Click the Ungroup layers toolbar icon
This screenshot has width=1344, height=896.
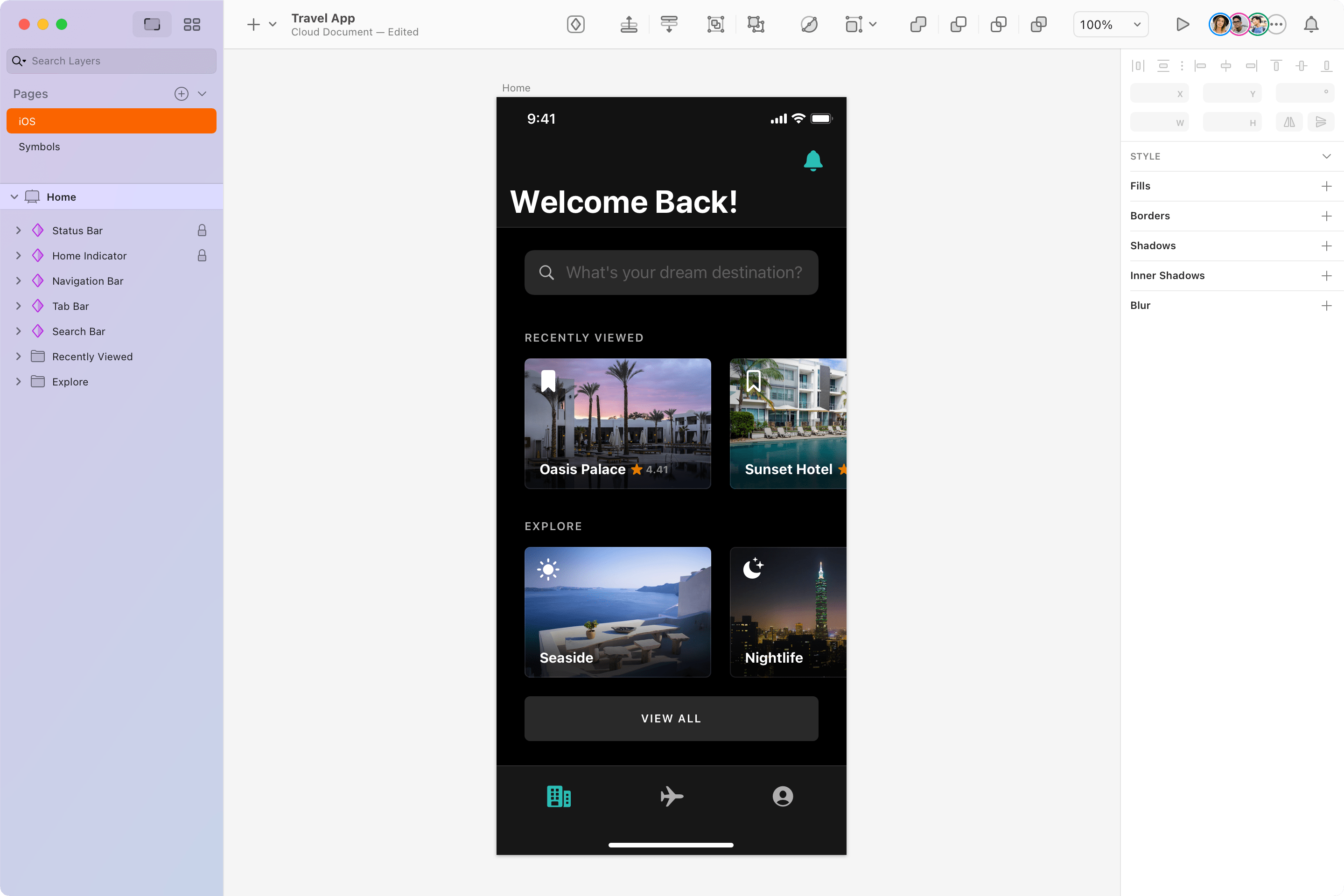(x=756, y=25)
